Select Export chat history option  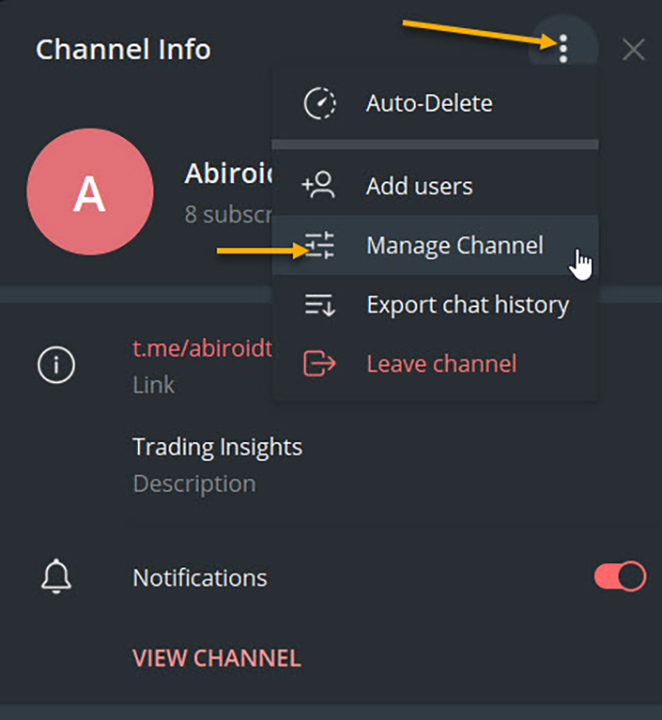click(467, 305)
